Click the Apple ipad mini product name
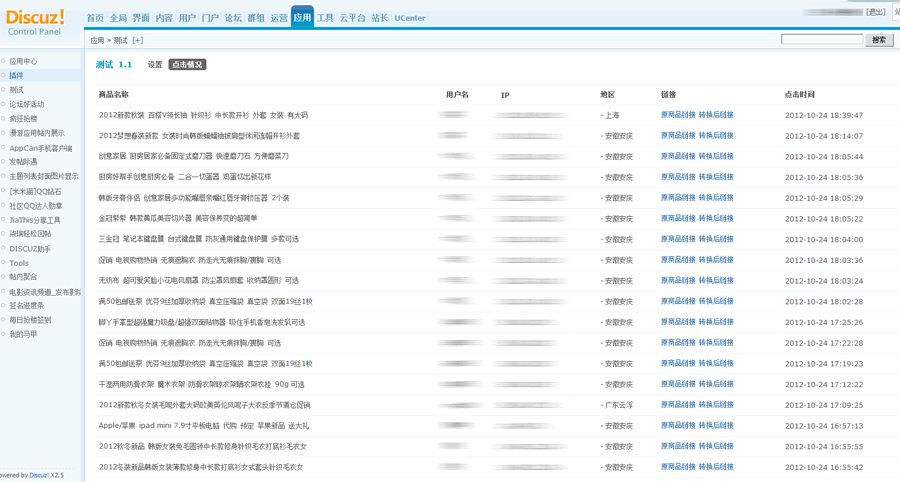The height and width of the screenshot is (482, 900). point(204,426)
